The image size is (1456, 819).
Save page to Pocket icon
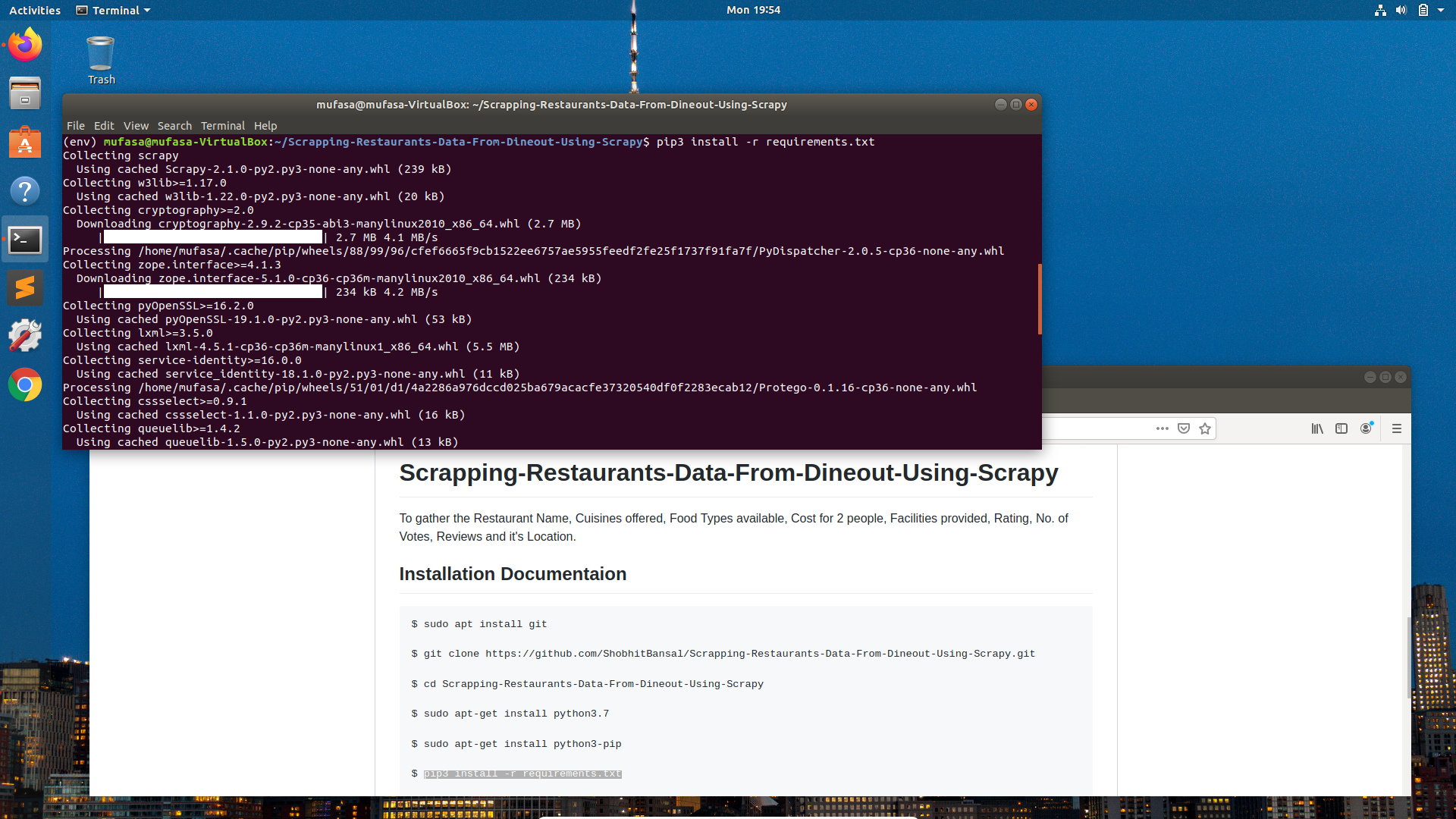pos(1184,429)
